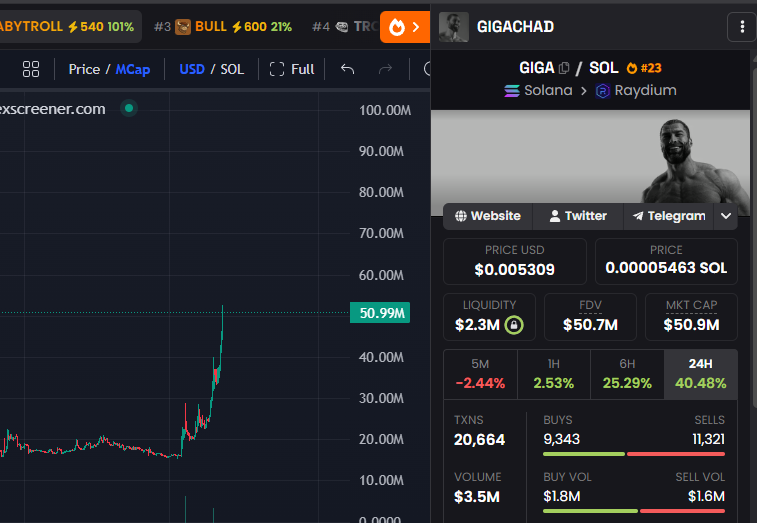Click the green live indicator dot on chart
The image size is (757, 523).
pos(129,108)
